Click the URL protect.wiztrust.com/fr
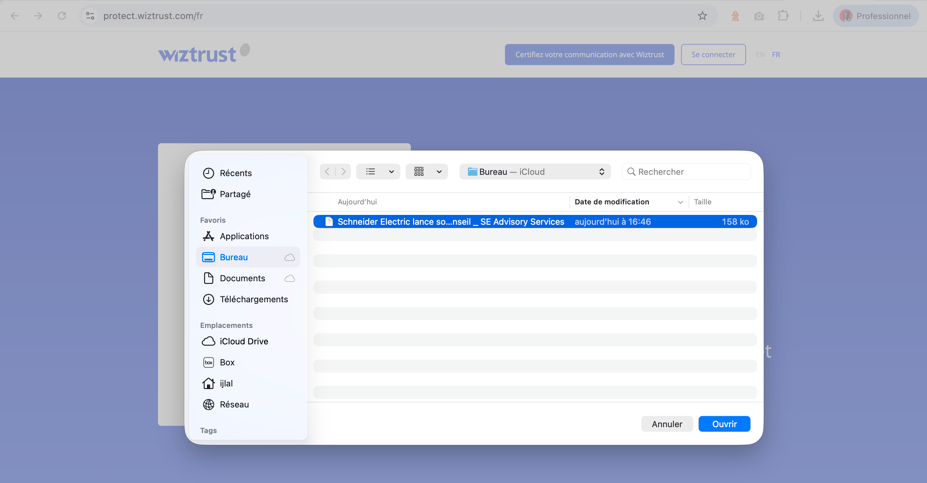This screenshot has width=927, height=483. 153,16
